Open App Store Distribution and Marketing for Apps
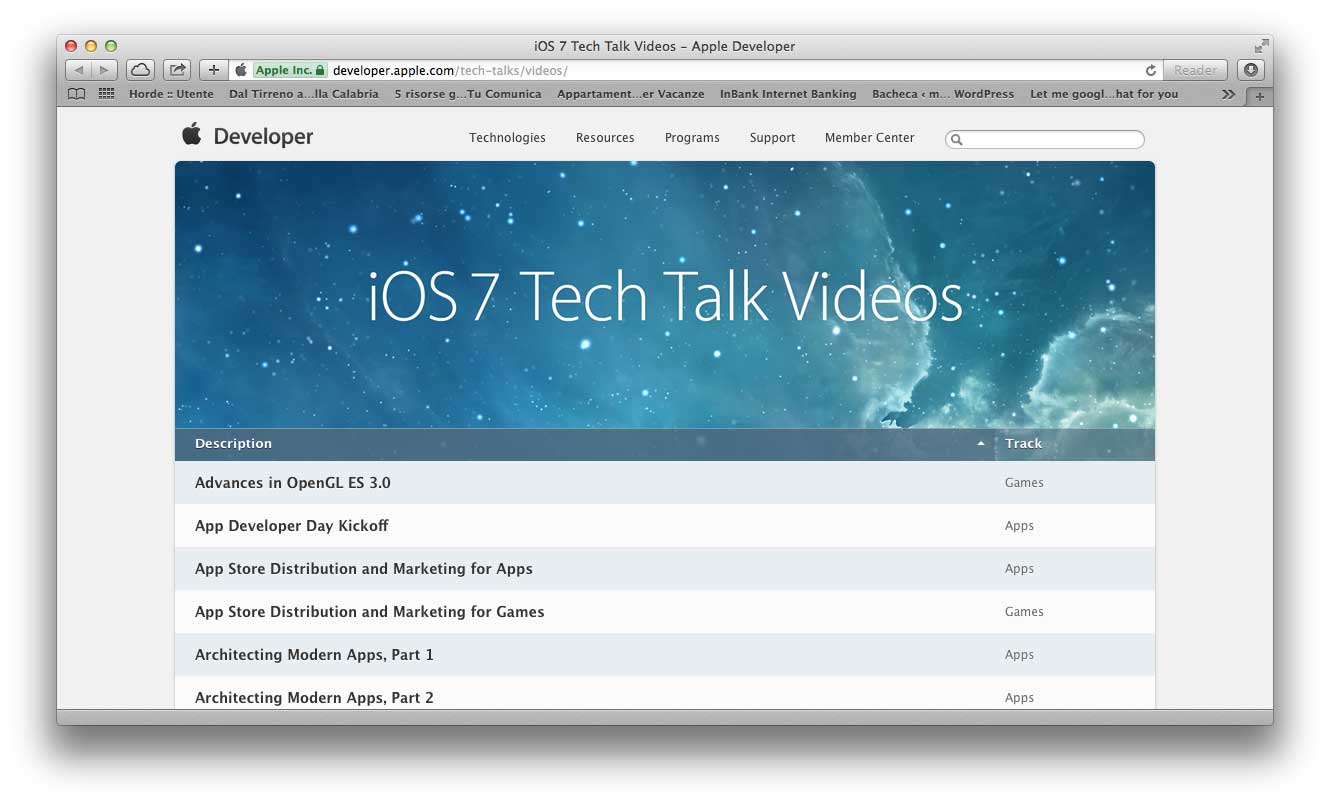 [364, 569]
